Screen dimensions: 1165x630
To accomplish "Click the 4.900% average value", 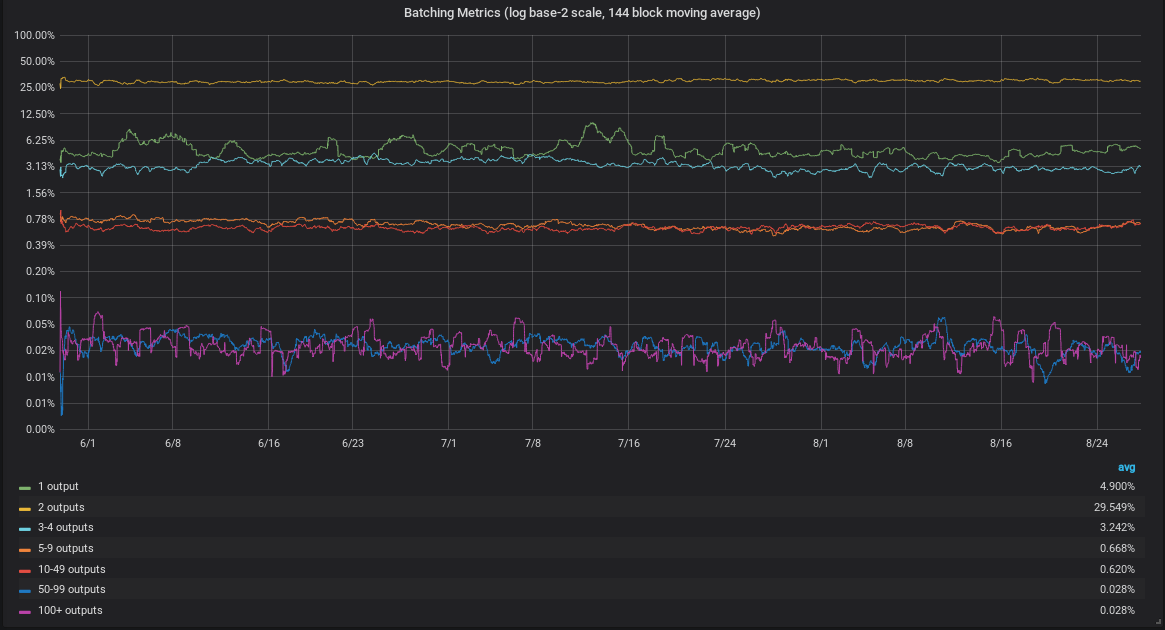I will click(x=1117, y=487).
